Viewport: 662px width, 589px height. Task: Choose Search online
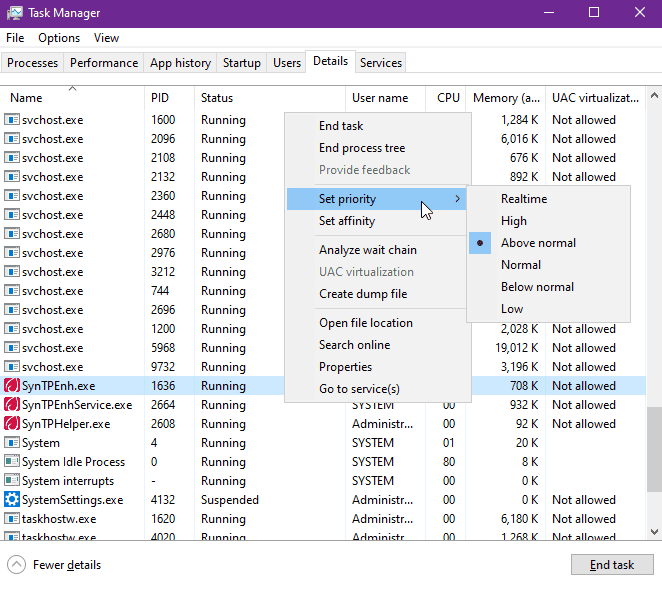[378, 345]
